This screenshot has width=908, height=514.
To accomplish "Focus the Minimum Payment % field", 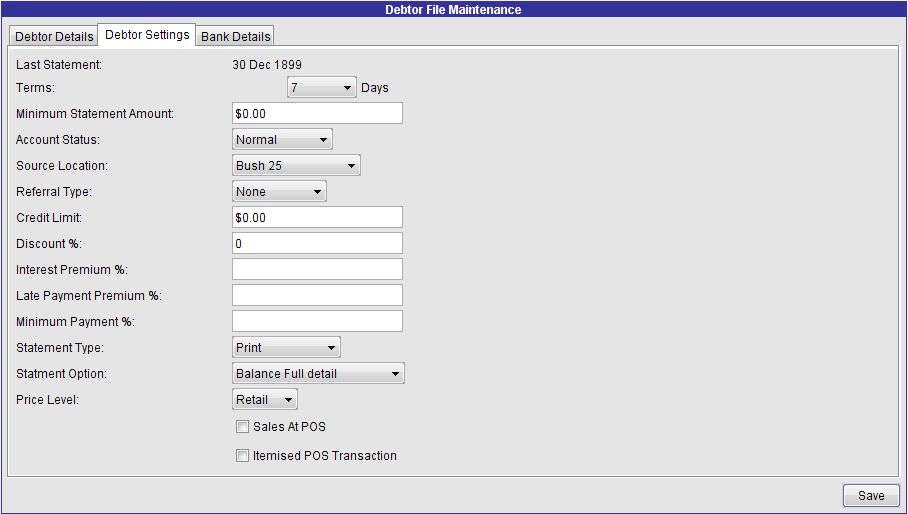I will 317,322.
